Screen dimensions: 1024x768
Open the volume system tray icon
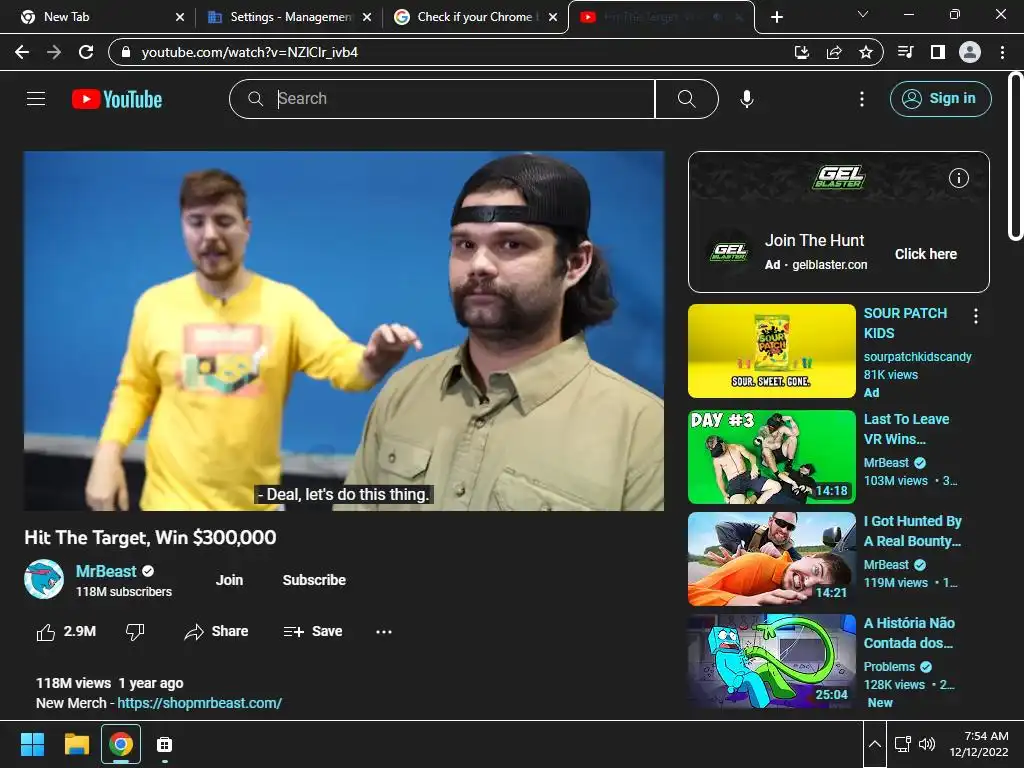[x=927, y=744]
